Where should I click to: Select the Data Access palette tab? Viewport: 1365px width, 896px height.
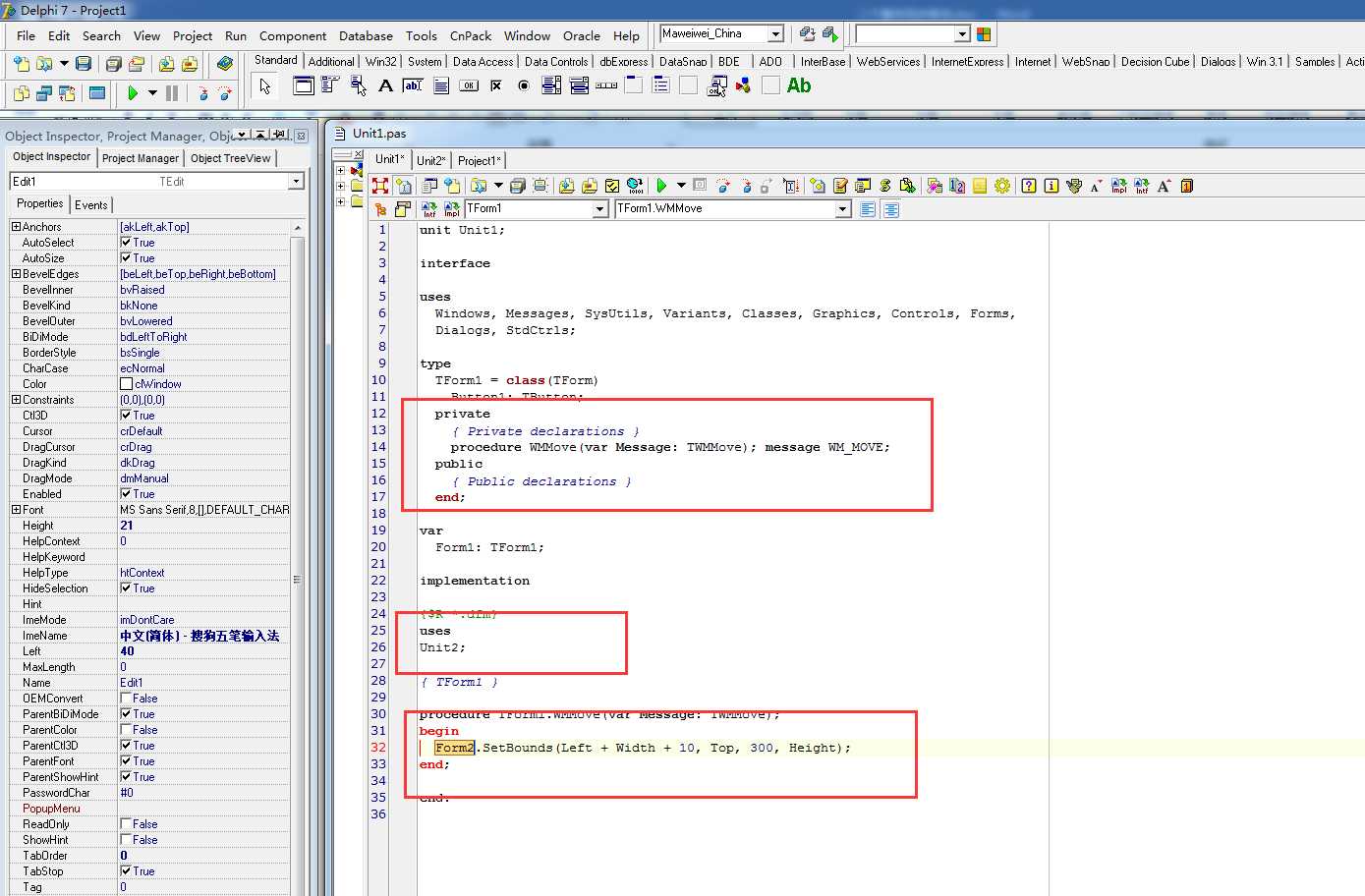[x=483, y=61]
